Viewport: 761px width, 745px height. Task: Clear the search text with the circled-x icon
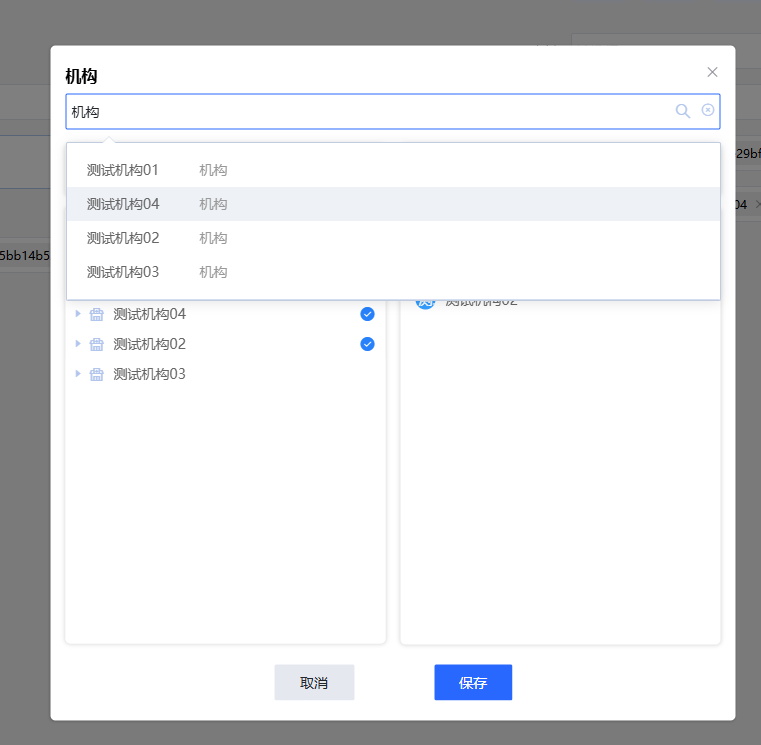(708, 110)
